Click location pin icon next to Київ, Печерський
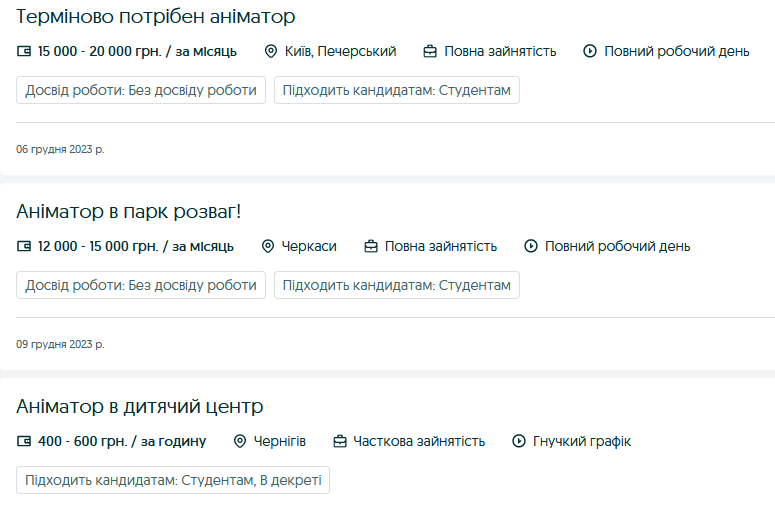 (x=270, y=51)
